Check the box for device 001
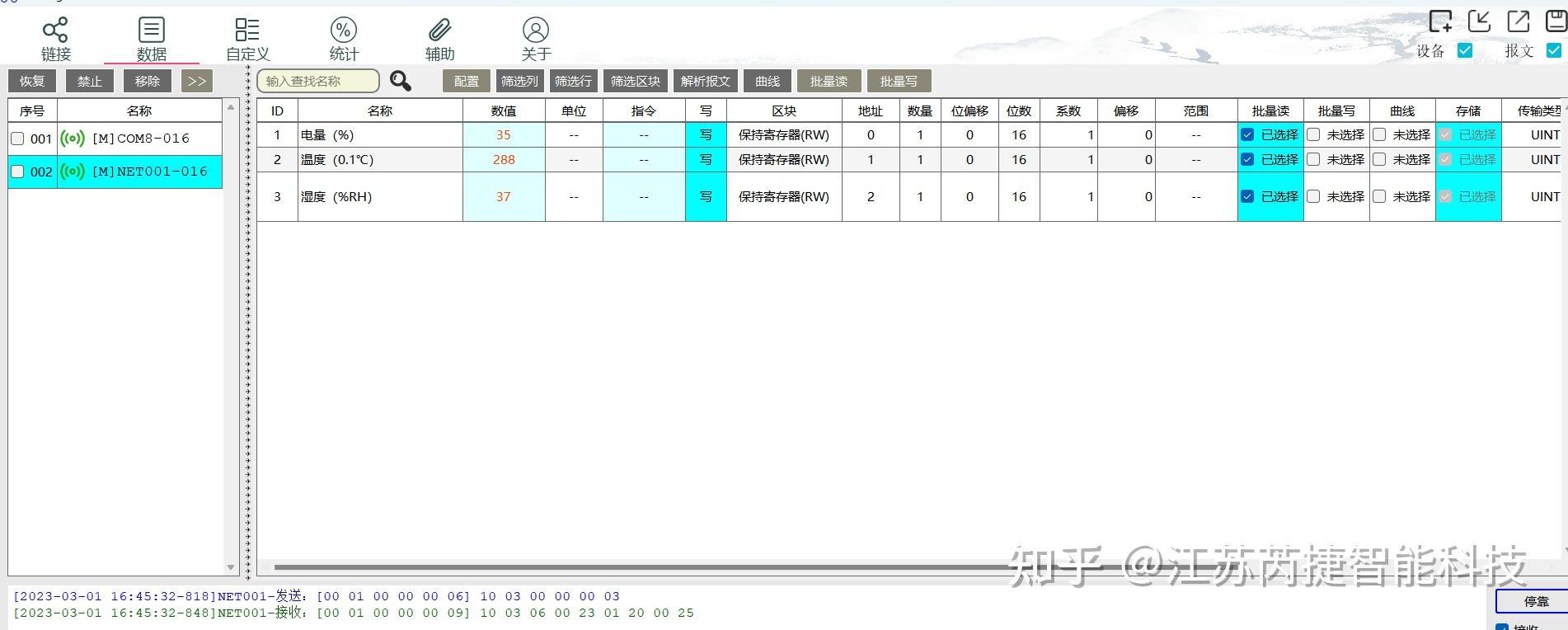Viewport: 1568px width, 630px height. [17, 139]
